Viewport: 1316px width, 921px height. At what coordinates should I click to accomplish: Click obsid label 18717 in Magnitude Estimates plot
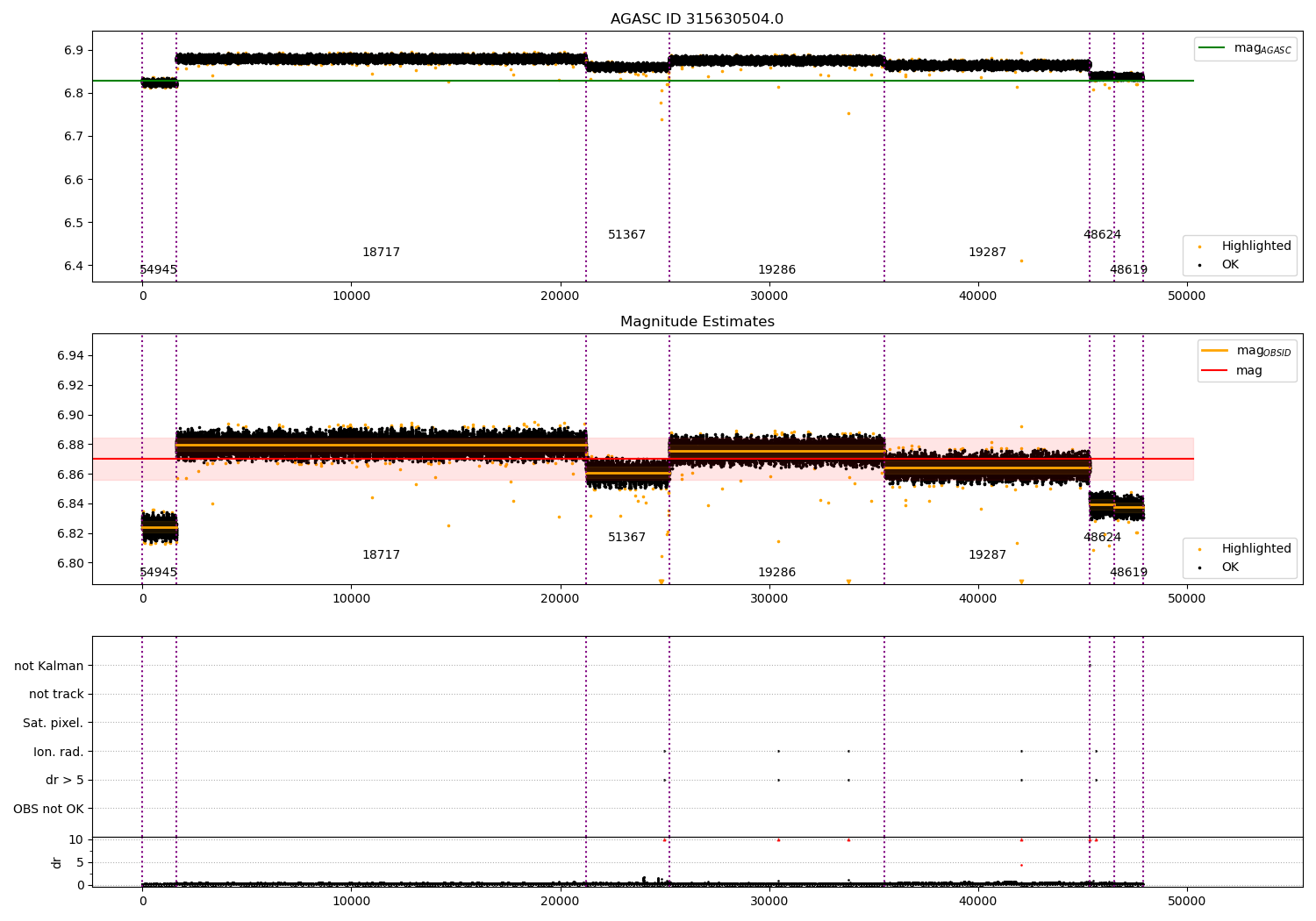click(x=381, y=555)
